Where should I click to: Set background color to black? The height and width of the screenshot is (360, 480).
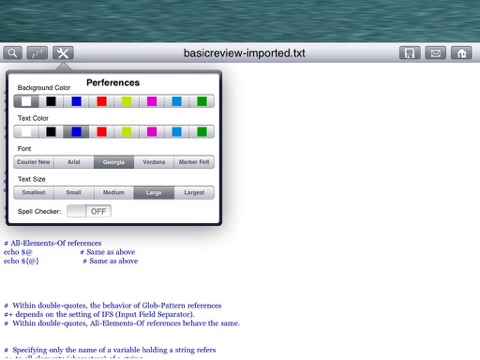51,101
